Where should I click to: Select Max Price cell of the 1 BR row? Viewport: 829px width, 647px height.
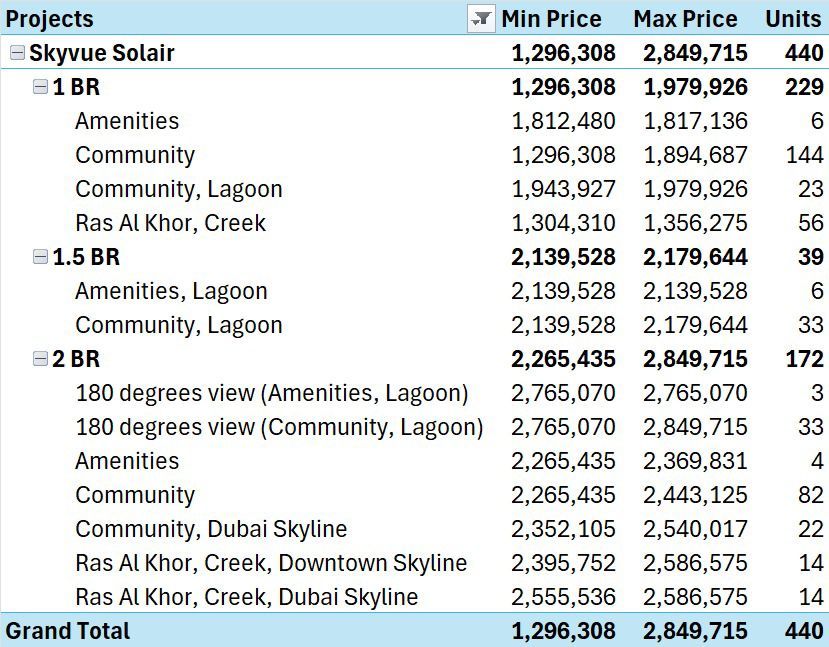coord(695,87)
